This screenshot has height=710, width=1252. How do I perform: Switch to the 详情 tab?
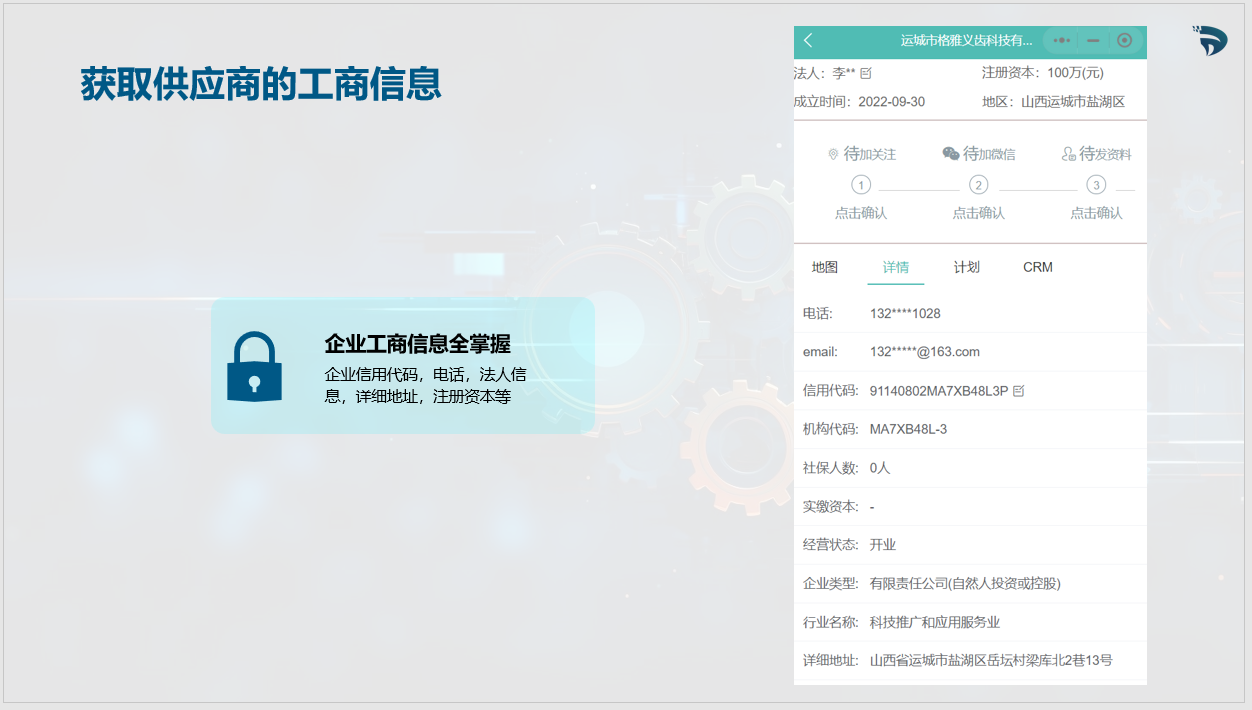pos(896,267)
